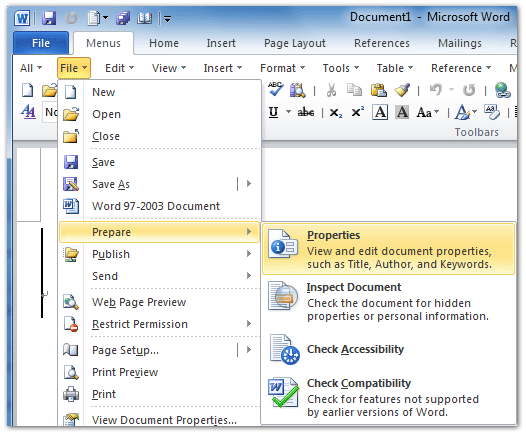526x434 pixels.
Task: Click the Research binoculars icon
Action: click(x=297, y=90)
